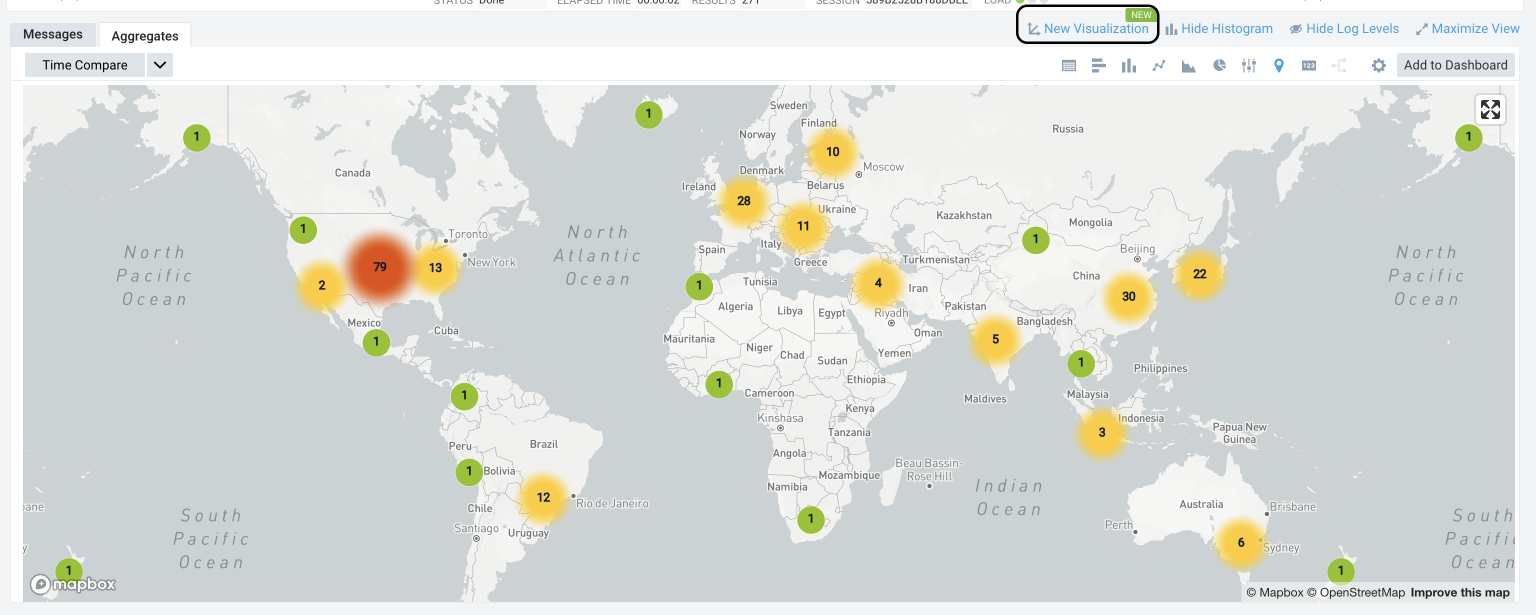Image resolution: width=1536 pixels, height=615 pixels.
Task: Toggle Hide Histogram
Action: click(x=1219, y=29)
